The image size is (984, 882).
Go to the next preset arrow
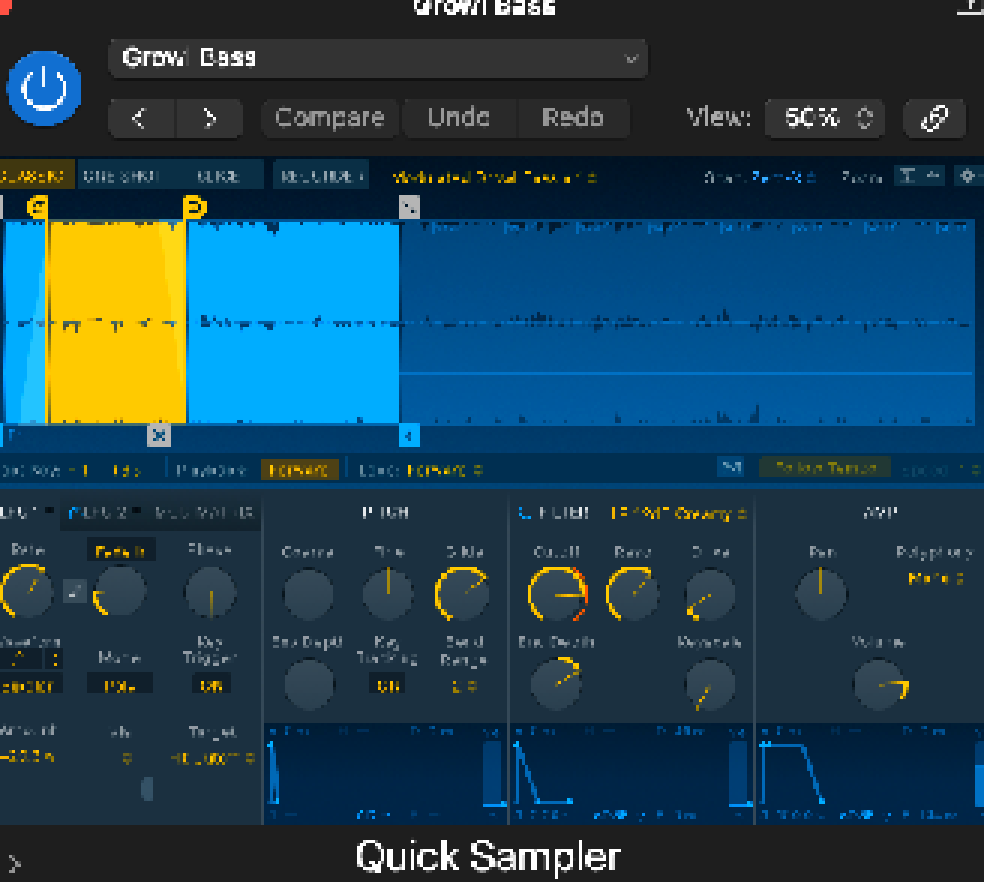click(209, 118)
